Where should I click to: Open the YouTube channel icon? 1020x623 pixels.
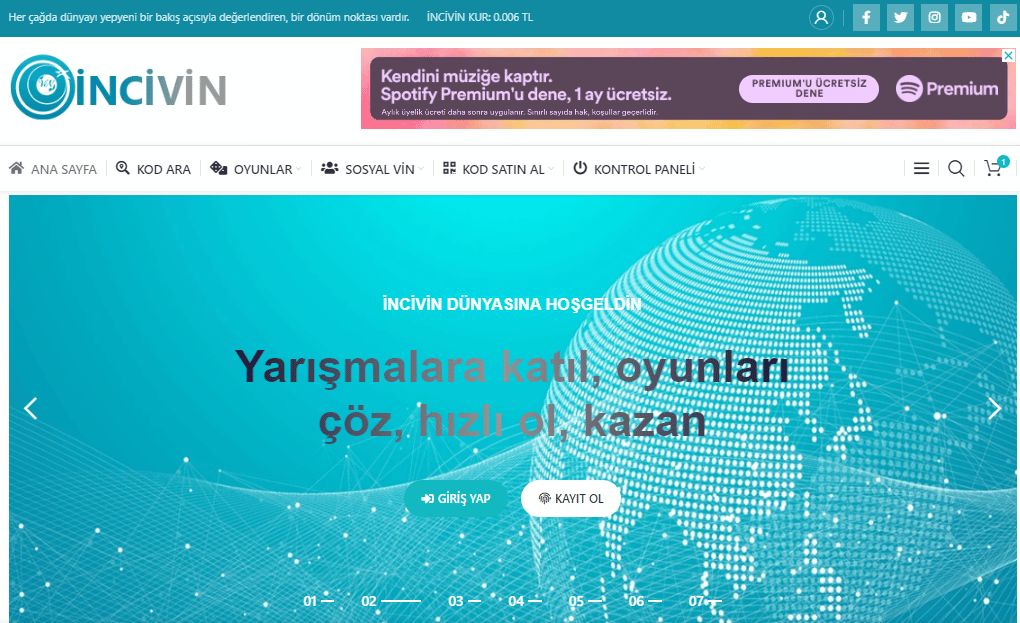[969, 18]
